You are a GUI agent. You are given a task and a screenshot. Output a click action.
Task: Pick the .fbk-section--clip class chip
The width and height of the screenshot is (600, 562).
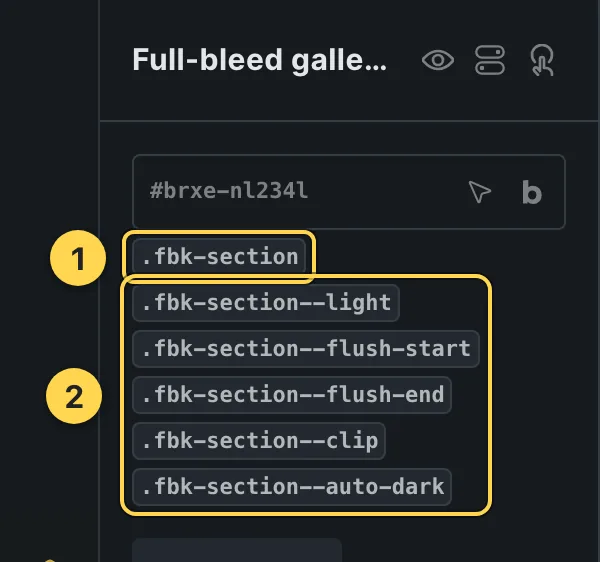coord(259,440)
